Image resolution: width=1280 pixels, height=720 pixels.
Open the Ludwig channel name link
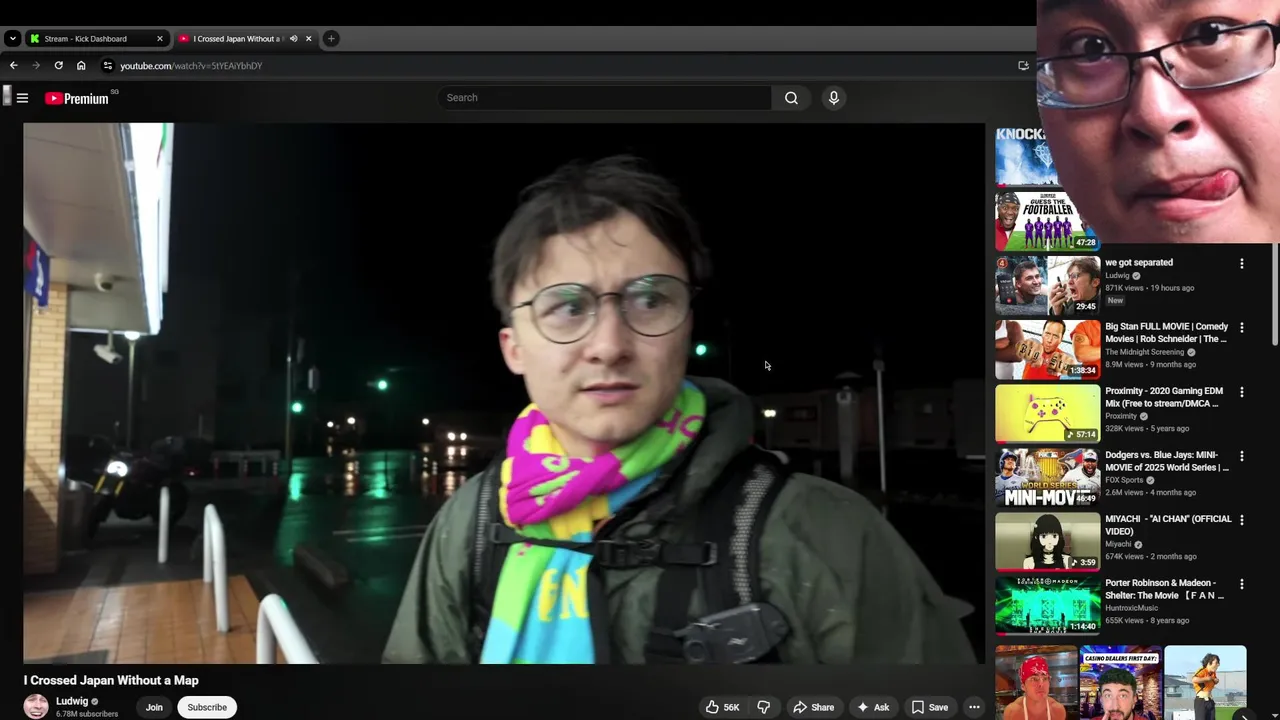point(72,701)
